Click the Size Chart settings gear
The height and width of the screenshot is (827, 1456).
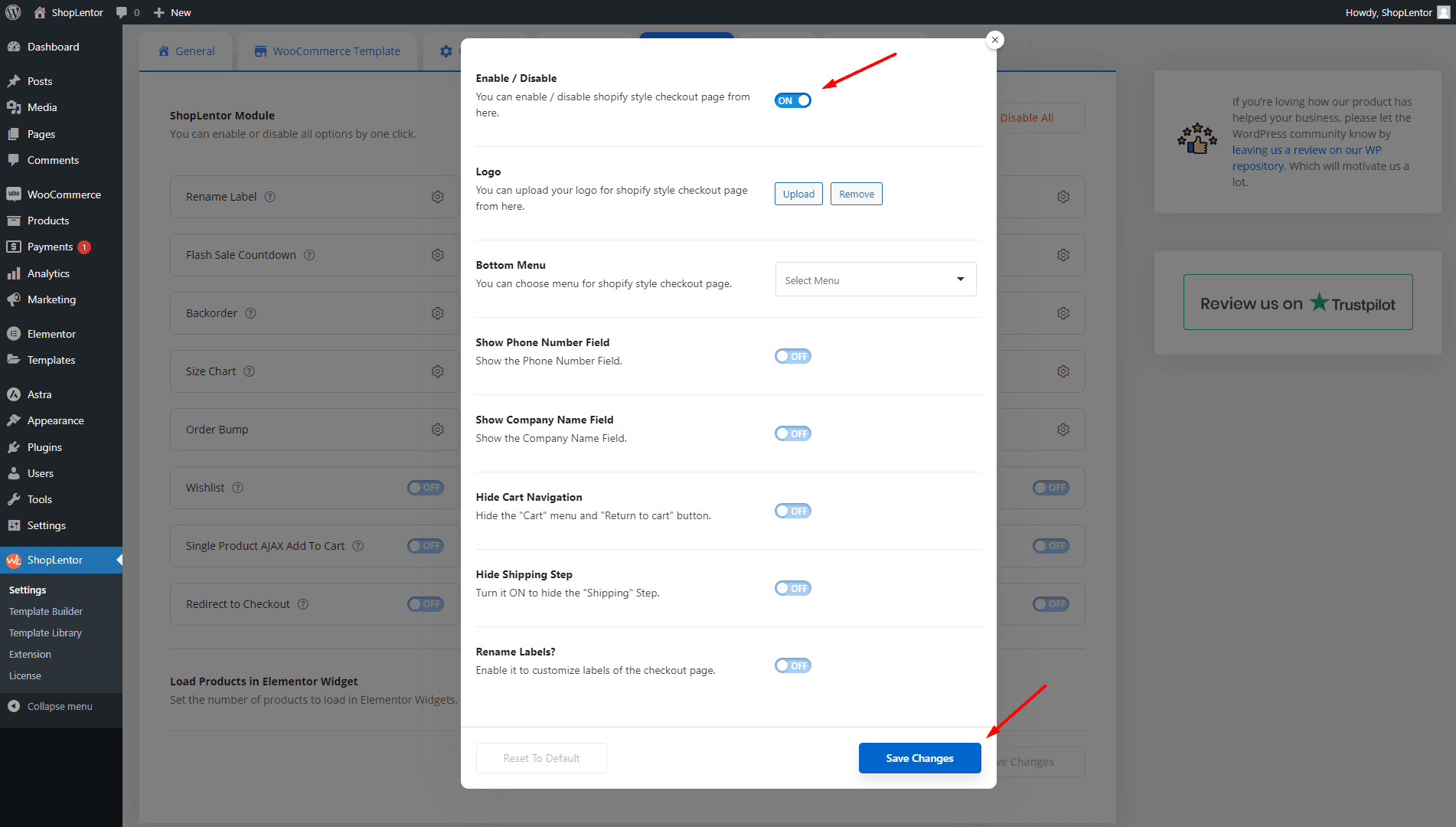(437, 371)
